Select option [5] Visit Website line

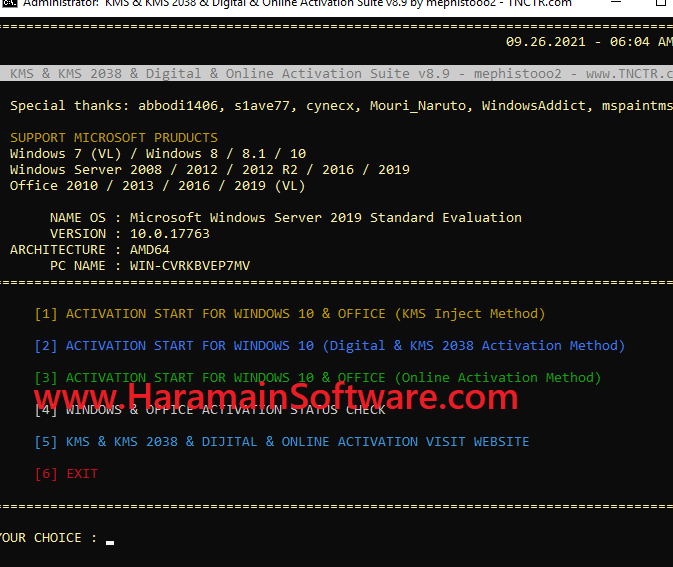(282, 442)
